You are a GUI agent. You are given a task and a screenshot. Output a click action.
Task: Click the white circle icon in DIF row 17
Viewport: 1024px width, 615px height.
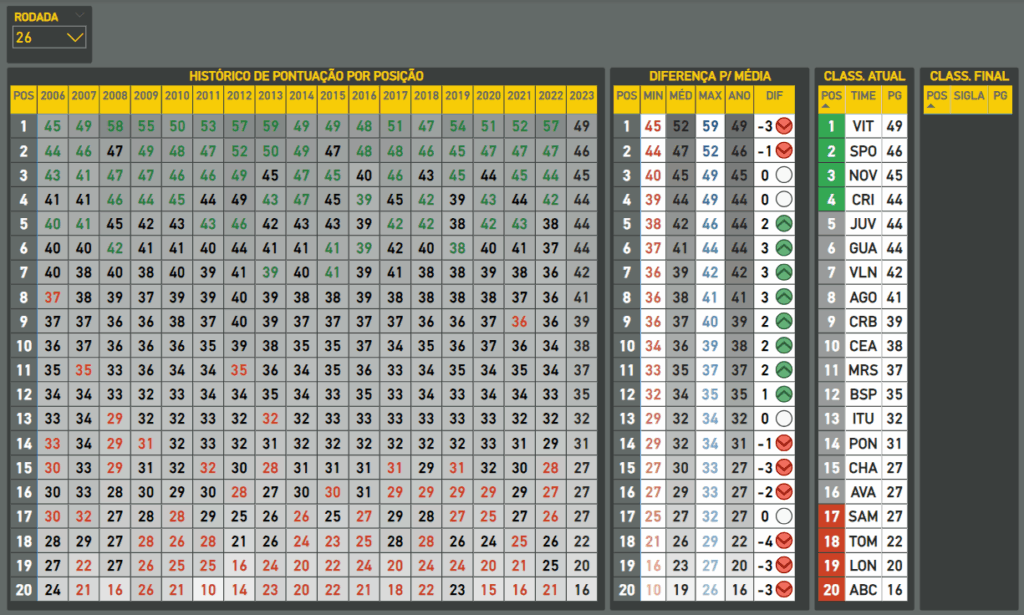pyautogui.click(x=784, y=517)
